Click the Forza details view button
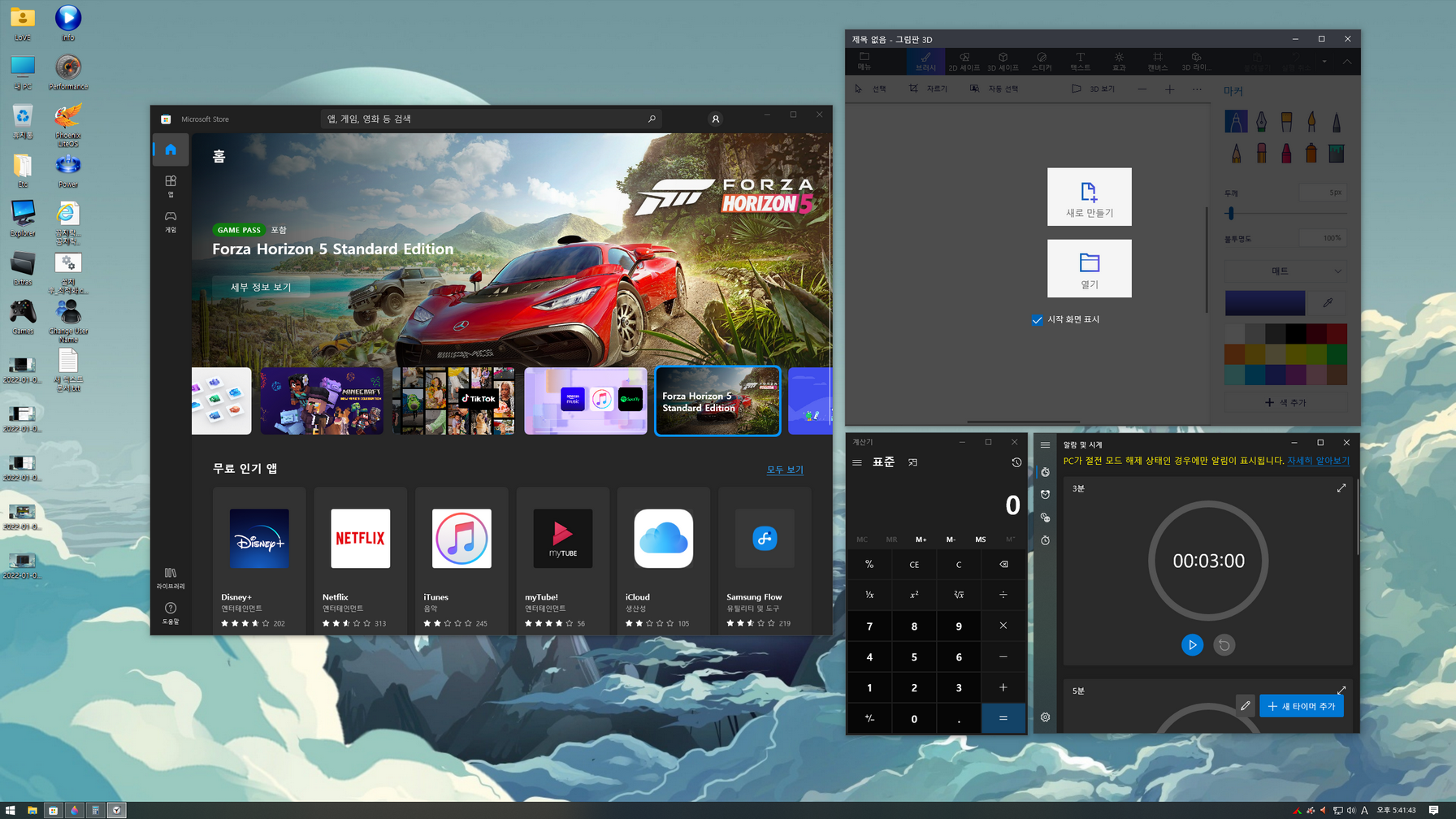1456x819 pixels. click(x=261, y=287)
